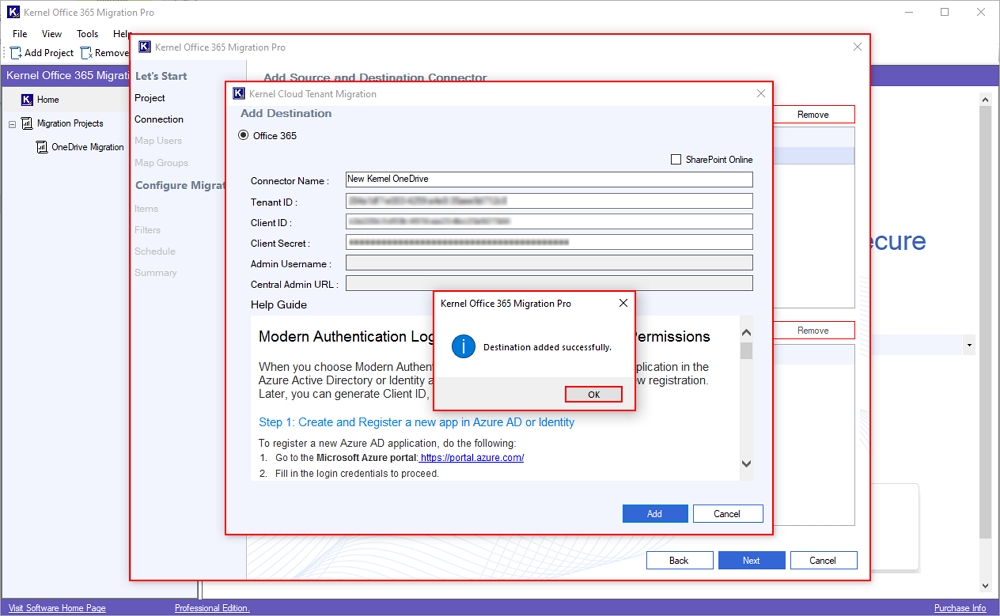Click the Remove project toolbar icon
Screen dimensions: 1000x616
[x=87, y=53]
